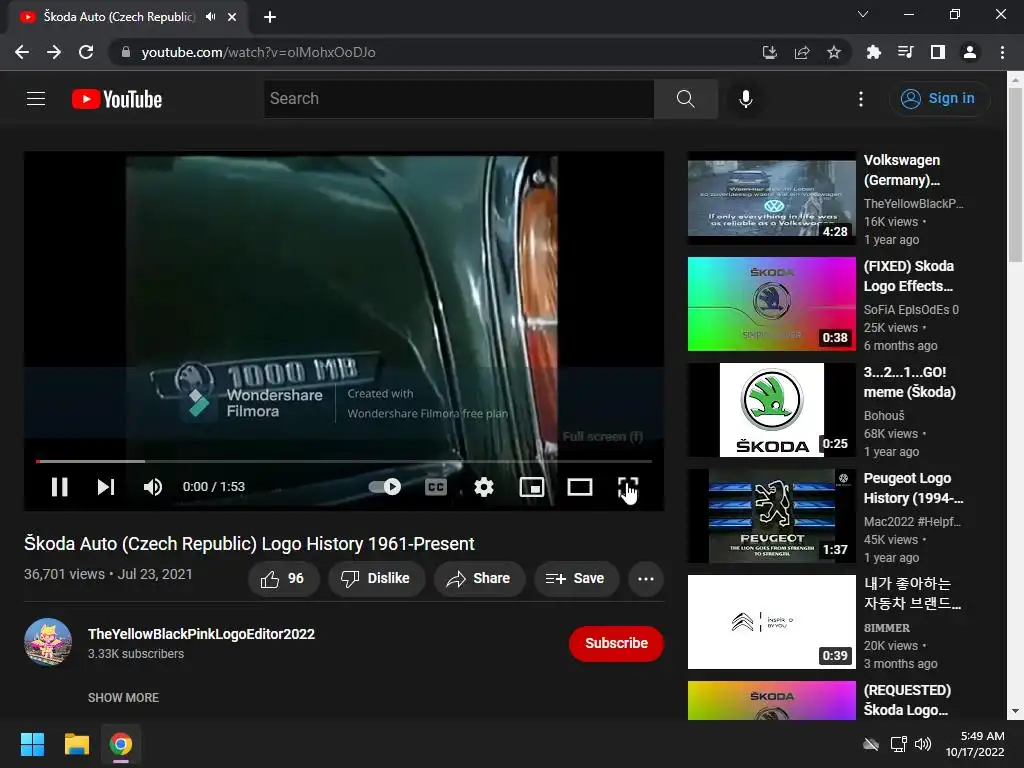Open the YouTube hamburger guide menu
1024x768 pixels.
pyautogui.click(x=36, y=99)
